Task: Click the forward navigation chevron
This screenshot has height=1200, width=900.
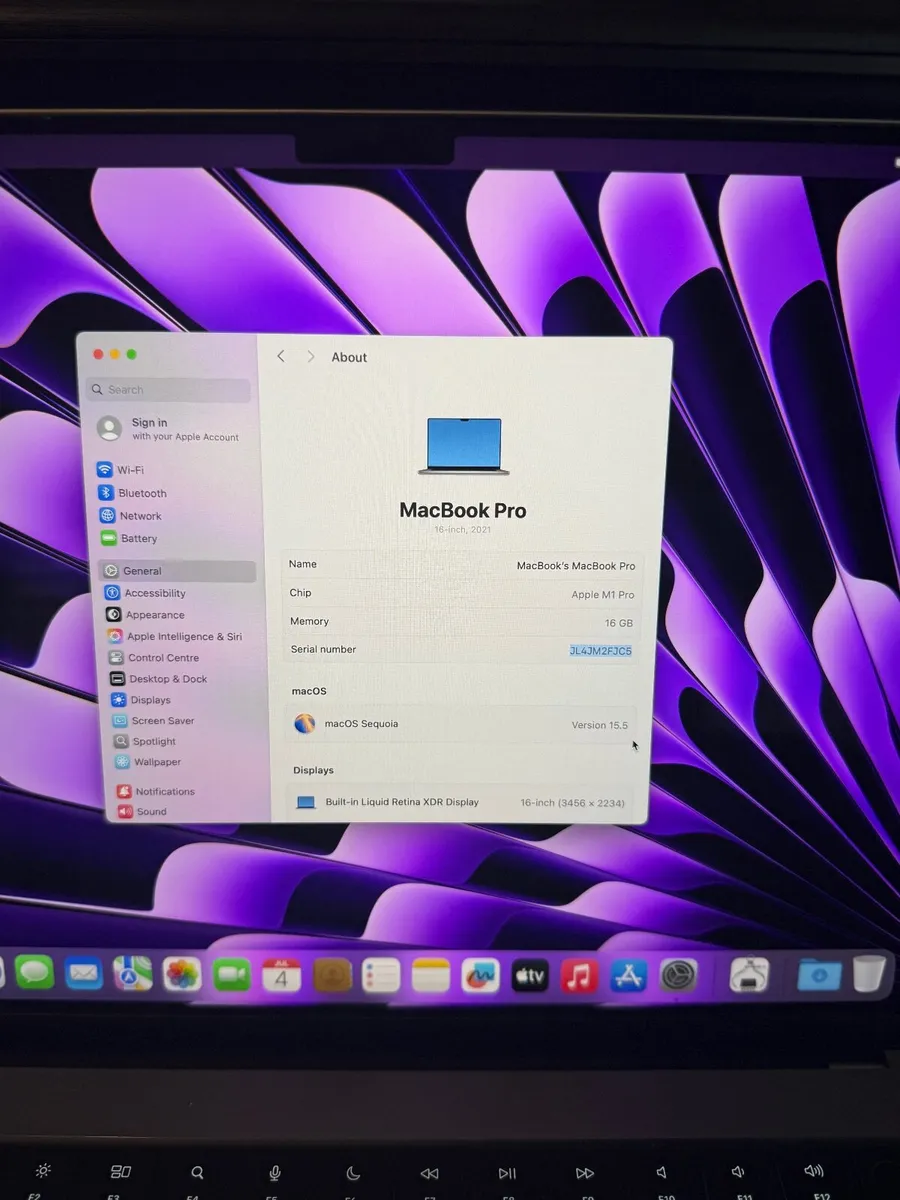Action: tap(310, 356)
